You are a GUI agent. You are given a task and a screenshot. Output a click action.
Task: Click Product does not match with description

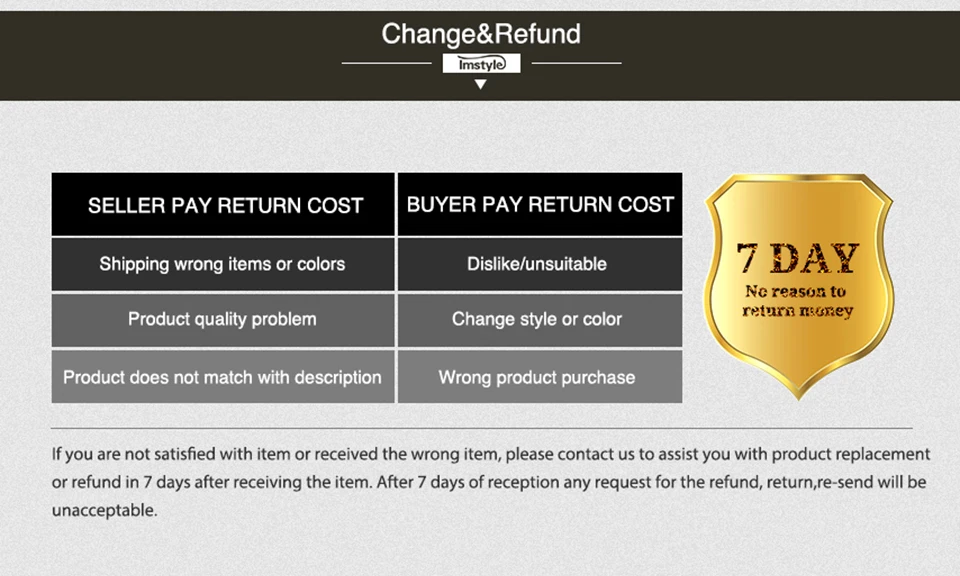[223, 376]
